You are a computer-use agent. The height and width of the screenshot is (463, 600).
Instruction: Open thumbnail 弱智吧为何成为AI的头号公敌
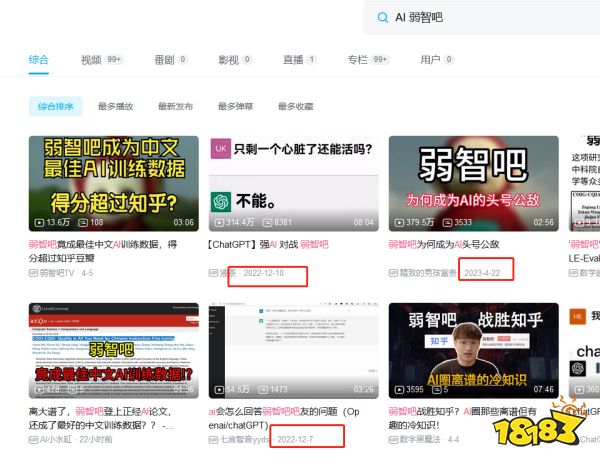(x=474, y=183)
